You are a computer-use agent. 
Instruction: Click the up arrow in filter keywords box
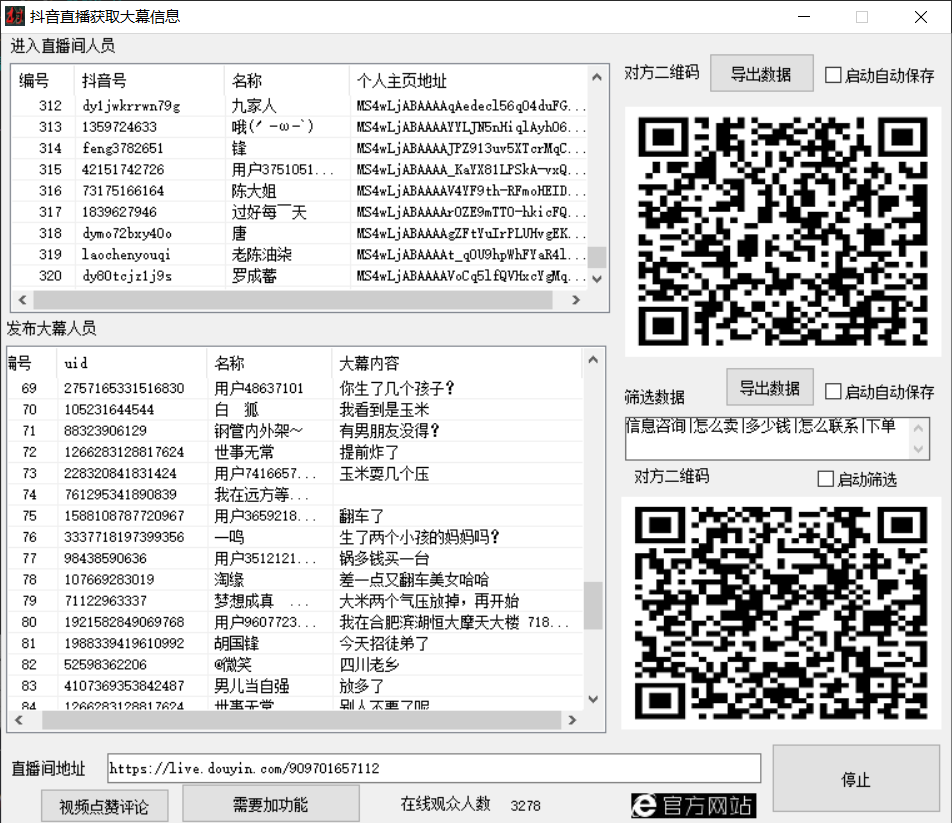(919, 428)
